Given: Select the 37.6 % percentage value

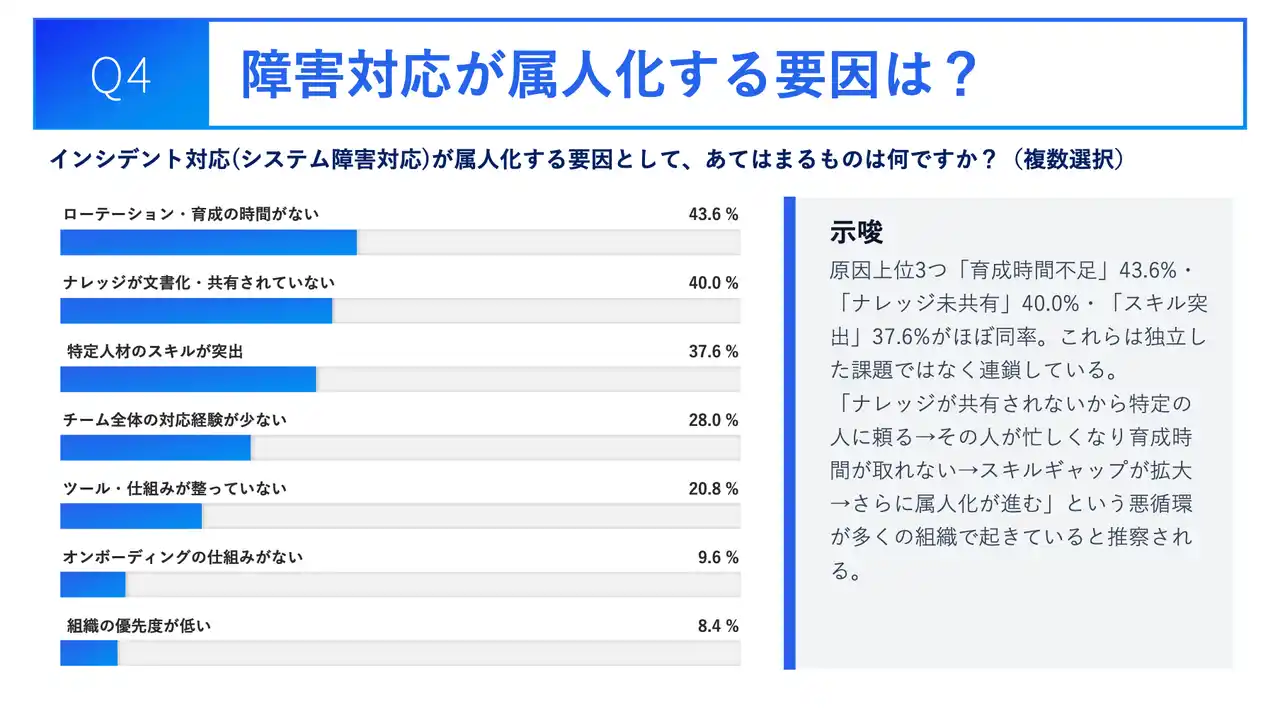Looking at the screenshot, I should (713, 351).
